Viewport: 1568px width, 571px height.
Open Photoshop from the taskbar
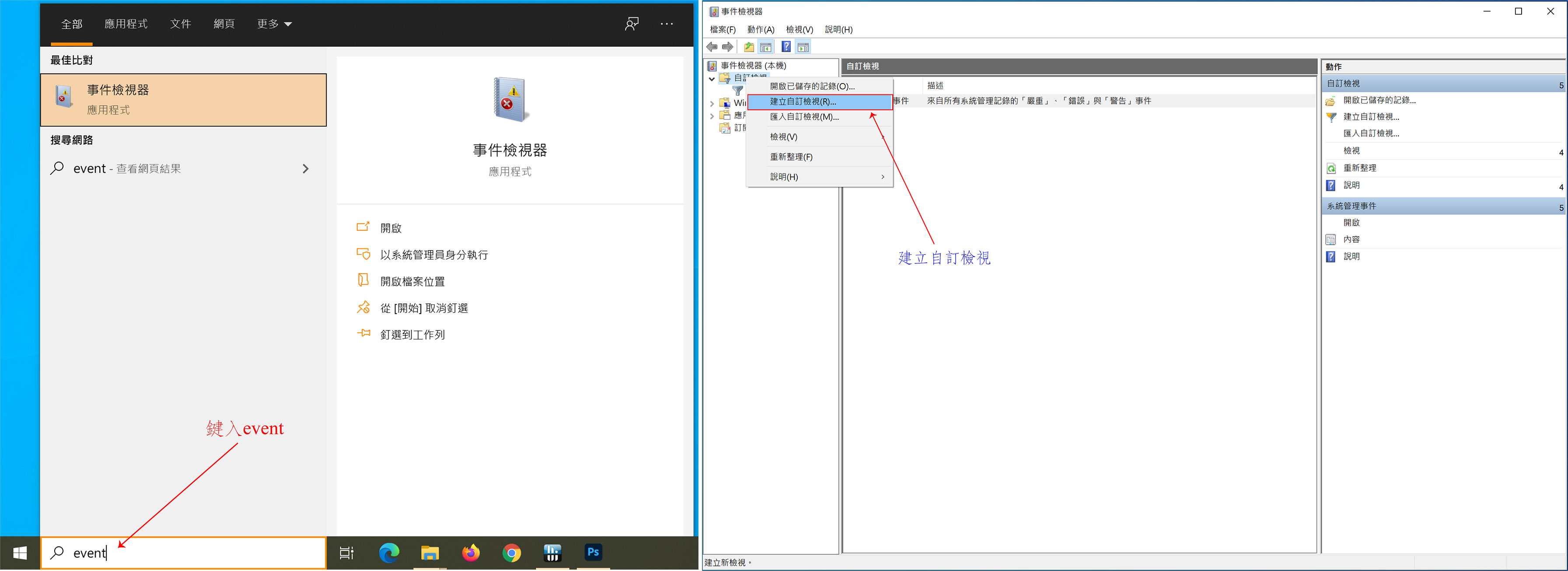point(593,553)
